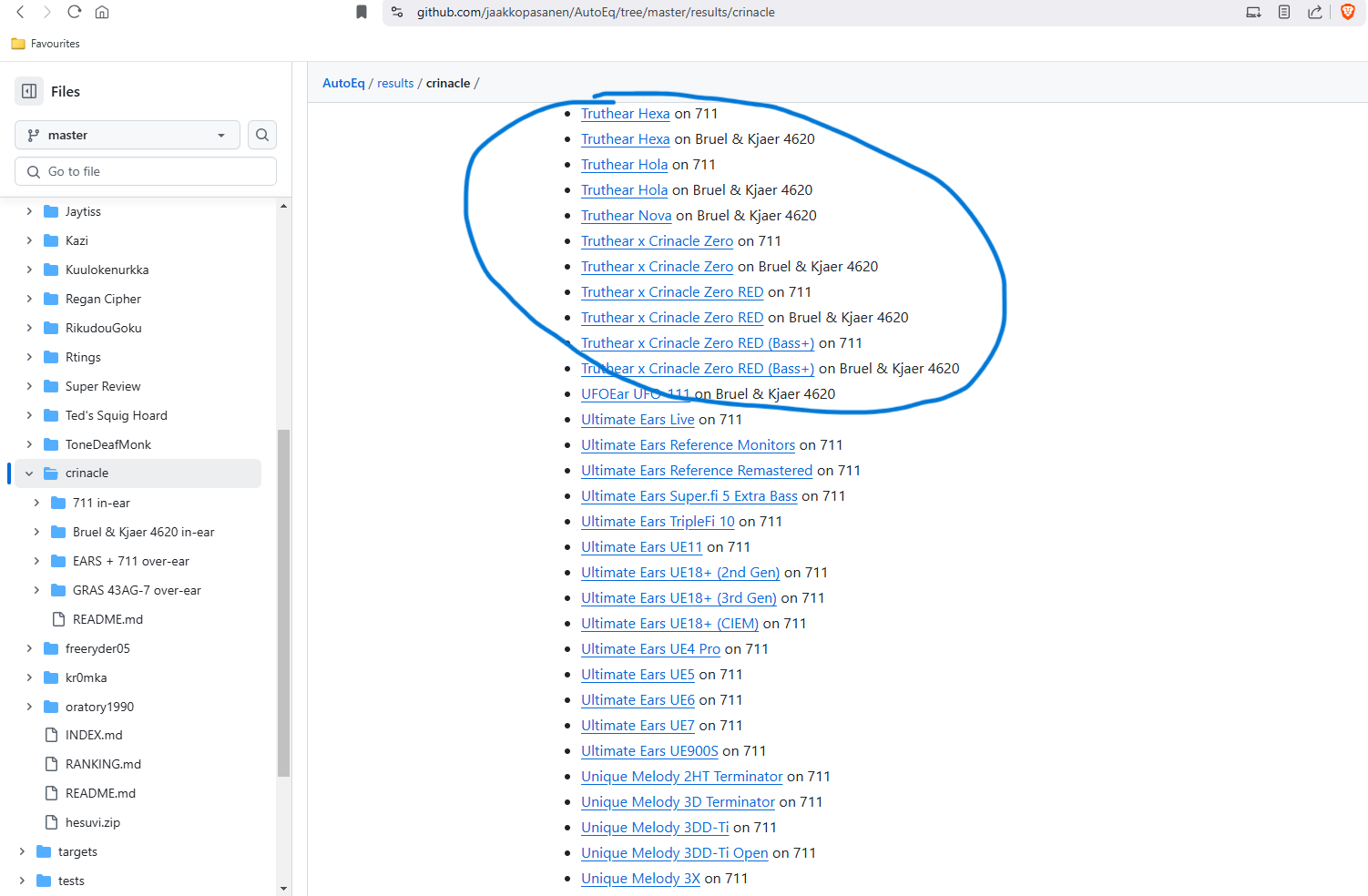
Task: Reload the page with refresh icon
Action: (x=75, y=12)
